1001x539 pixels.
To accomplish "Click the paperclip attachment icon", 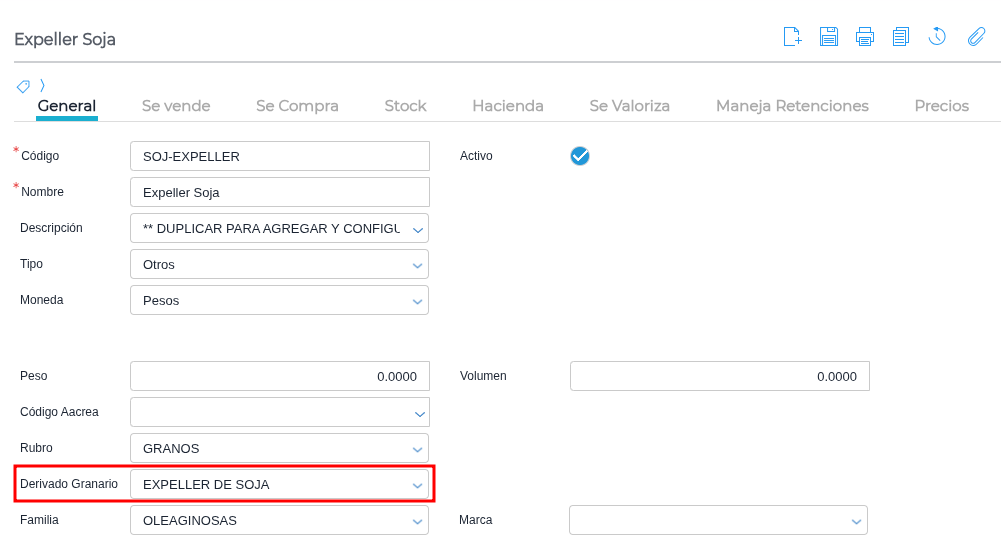I will (976, 37).
